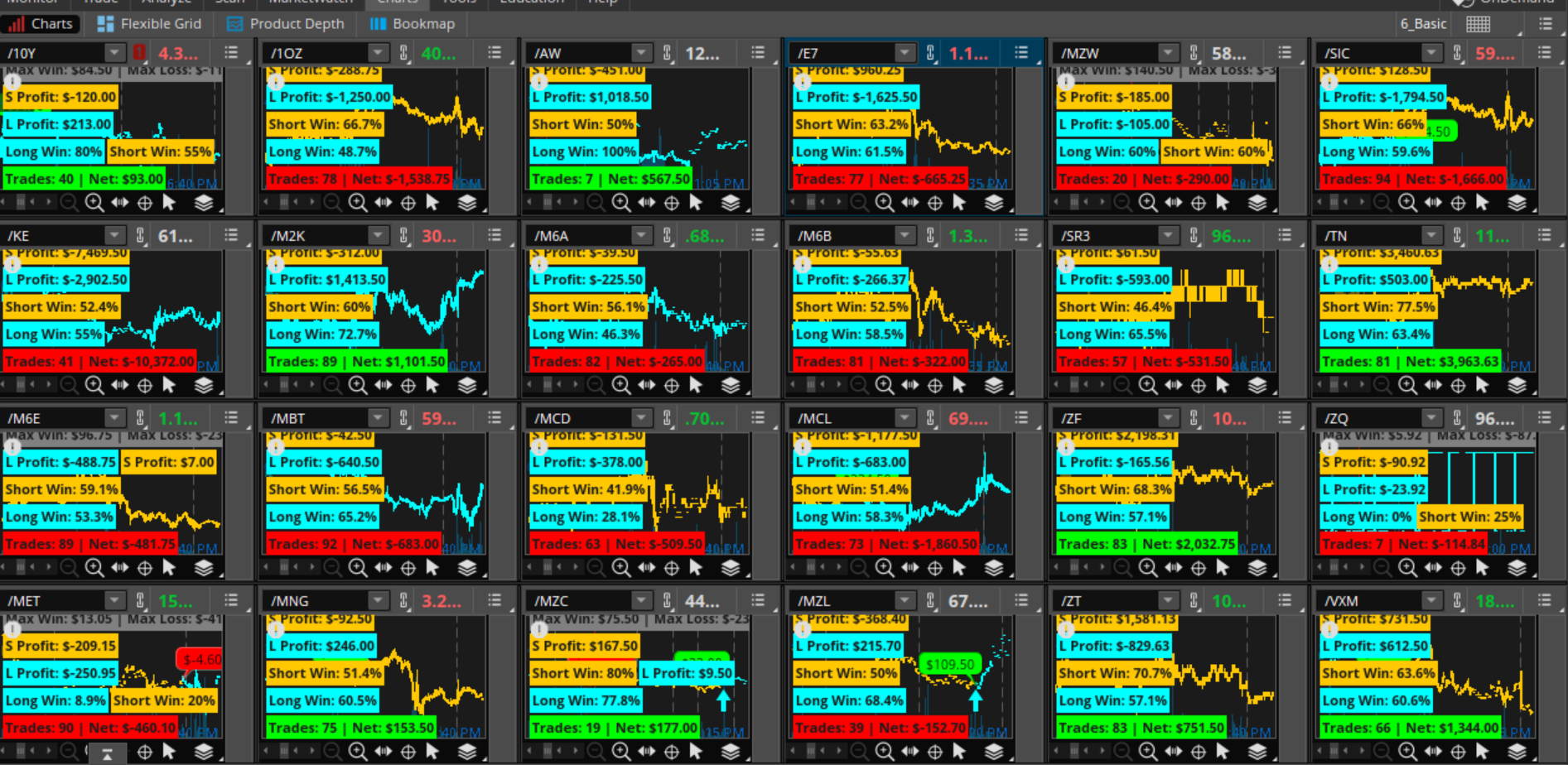This screenshot has height=765, width=1568.
Task: Click the alert exclamation badge on /10Y chart
Action: pyautogui.click(x=12, y=82)
